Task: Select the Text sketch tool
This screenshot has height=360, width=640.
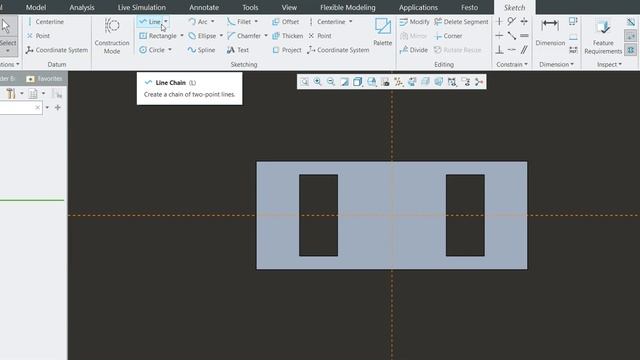Action: [x=238, y=50]
